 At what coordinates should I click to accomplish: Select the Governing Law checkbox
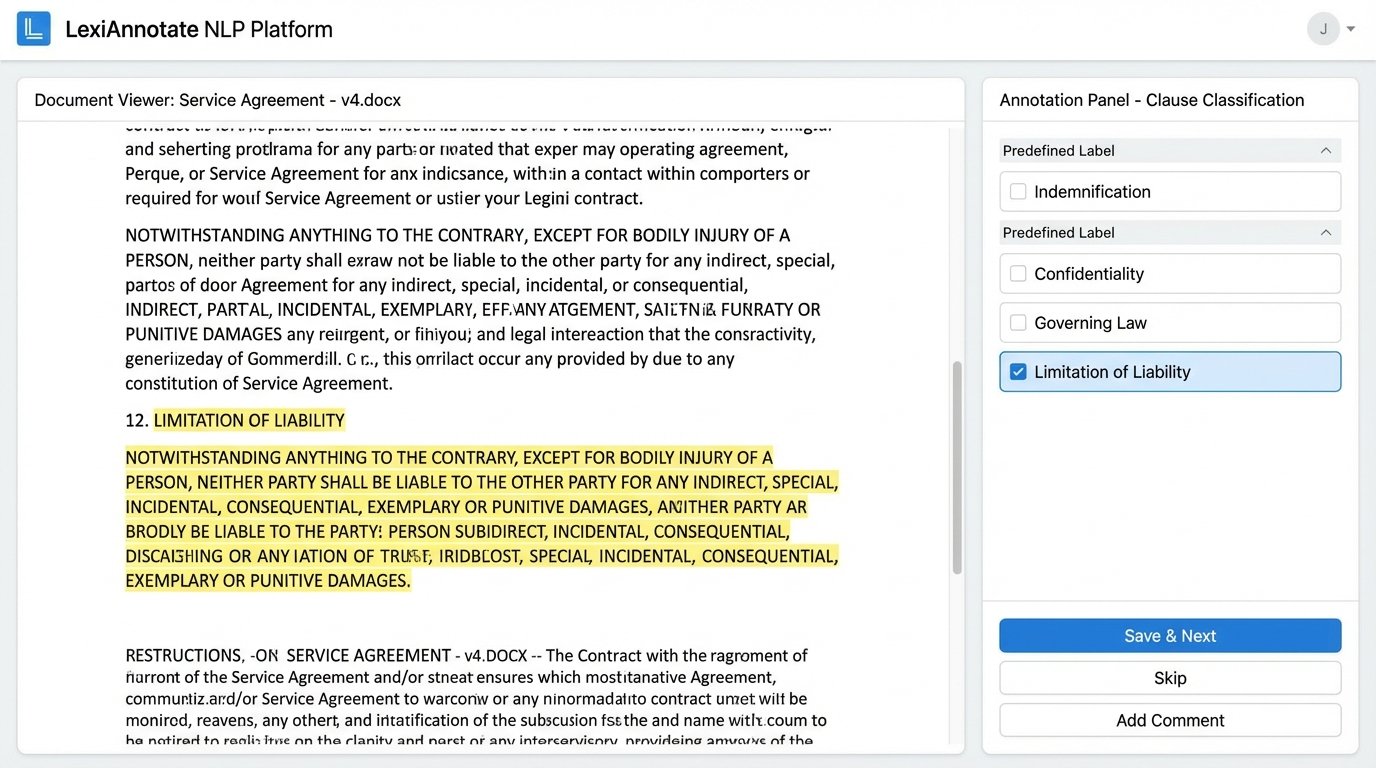pos(1019,322)
